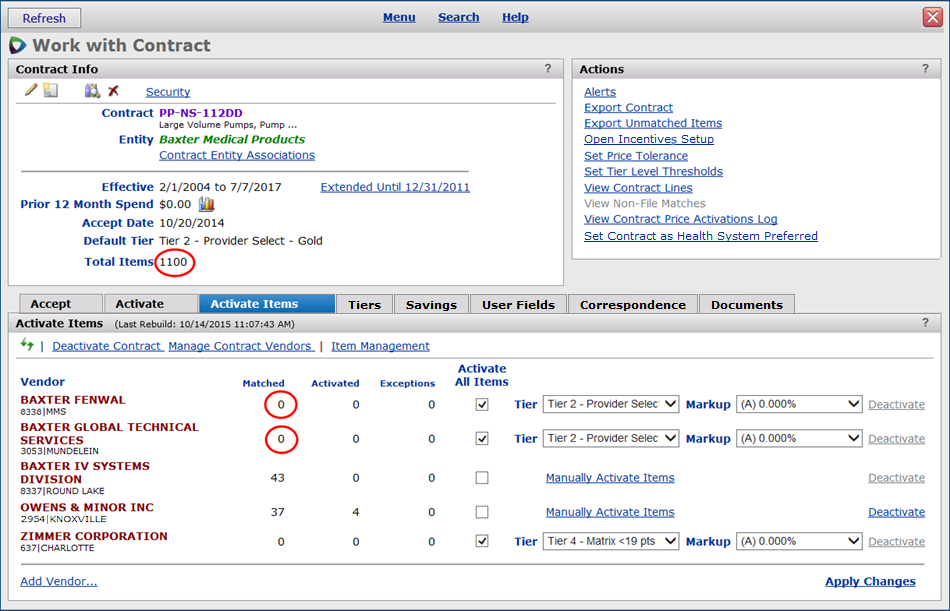Viewport: 950px width, 611px height.
Task: Click the notes icon beside the pencil
Action: coord(50,91)
